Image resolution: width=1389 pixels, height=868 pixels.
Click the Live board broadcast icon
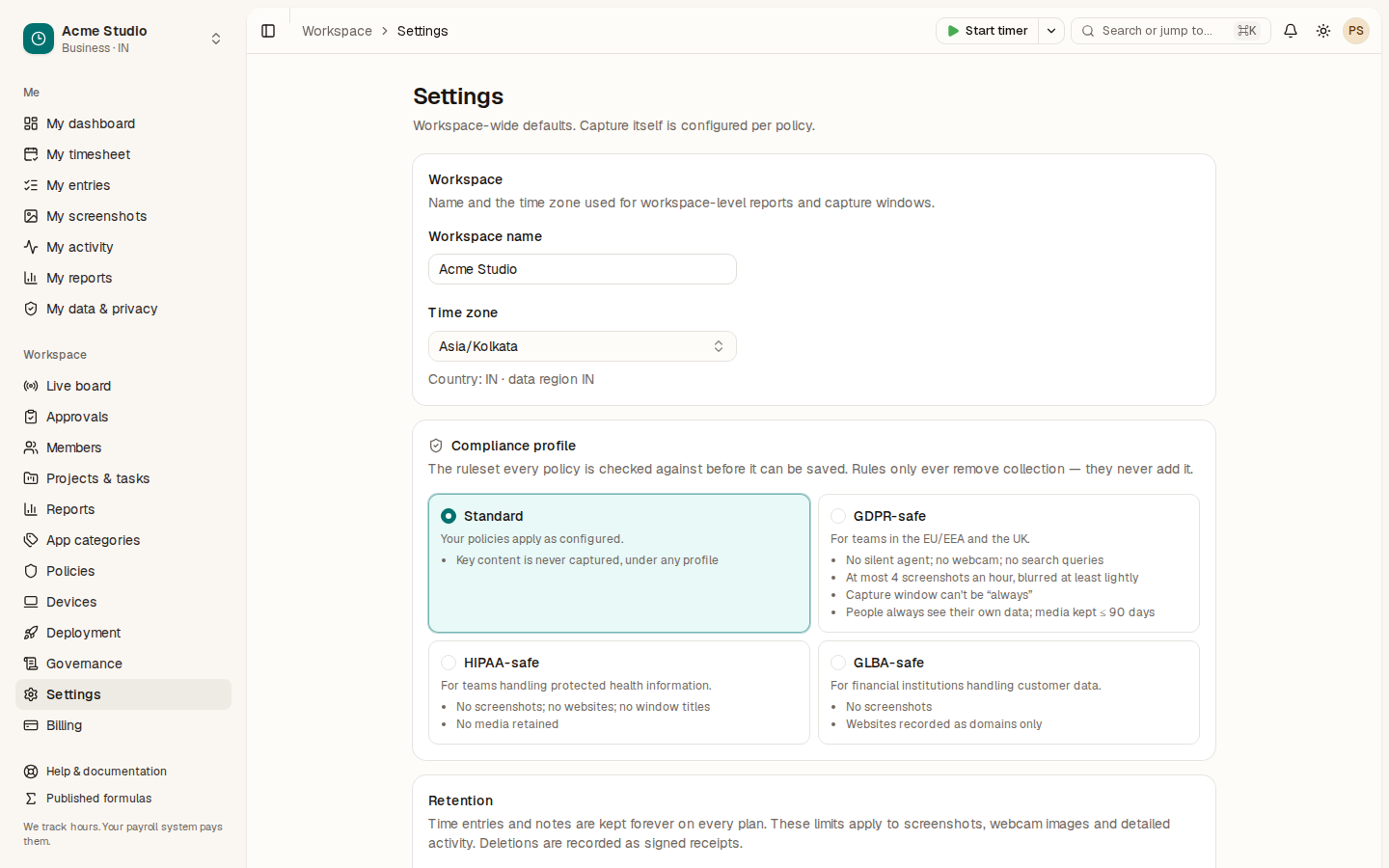(31, 386)
